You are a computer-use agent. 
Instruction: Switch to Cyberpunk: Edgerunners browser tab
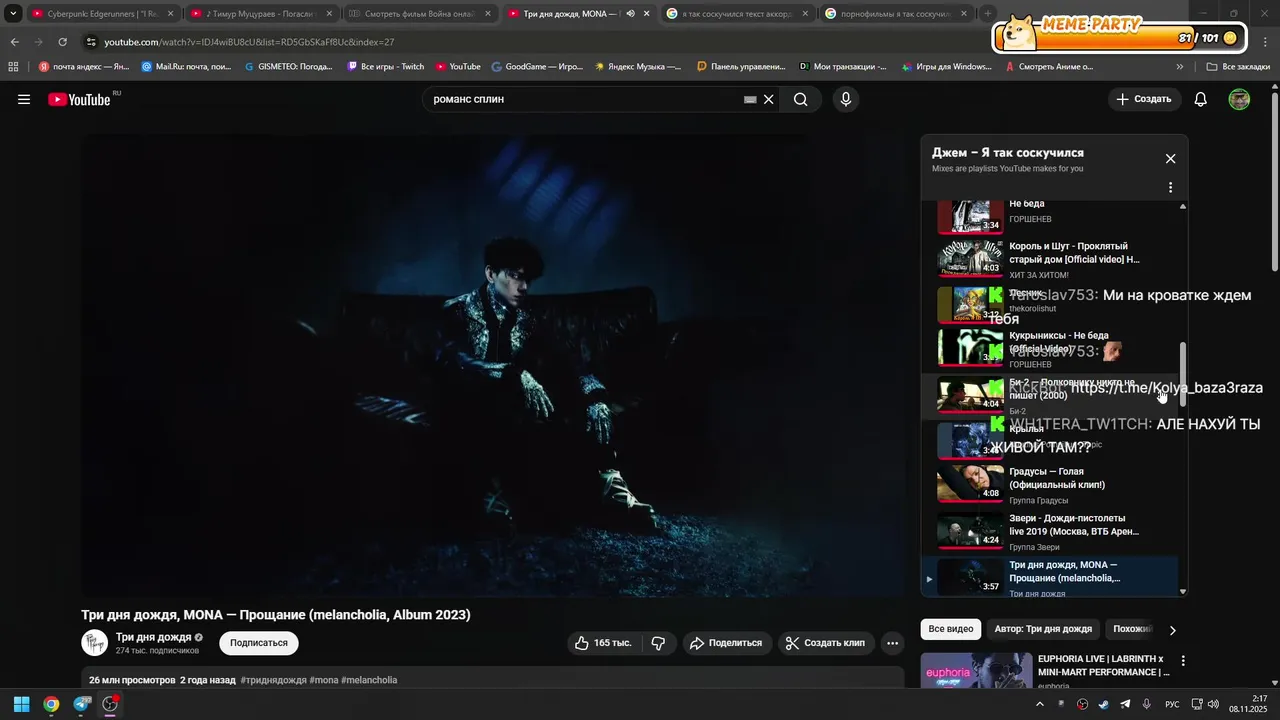point(102,14)
